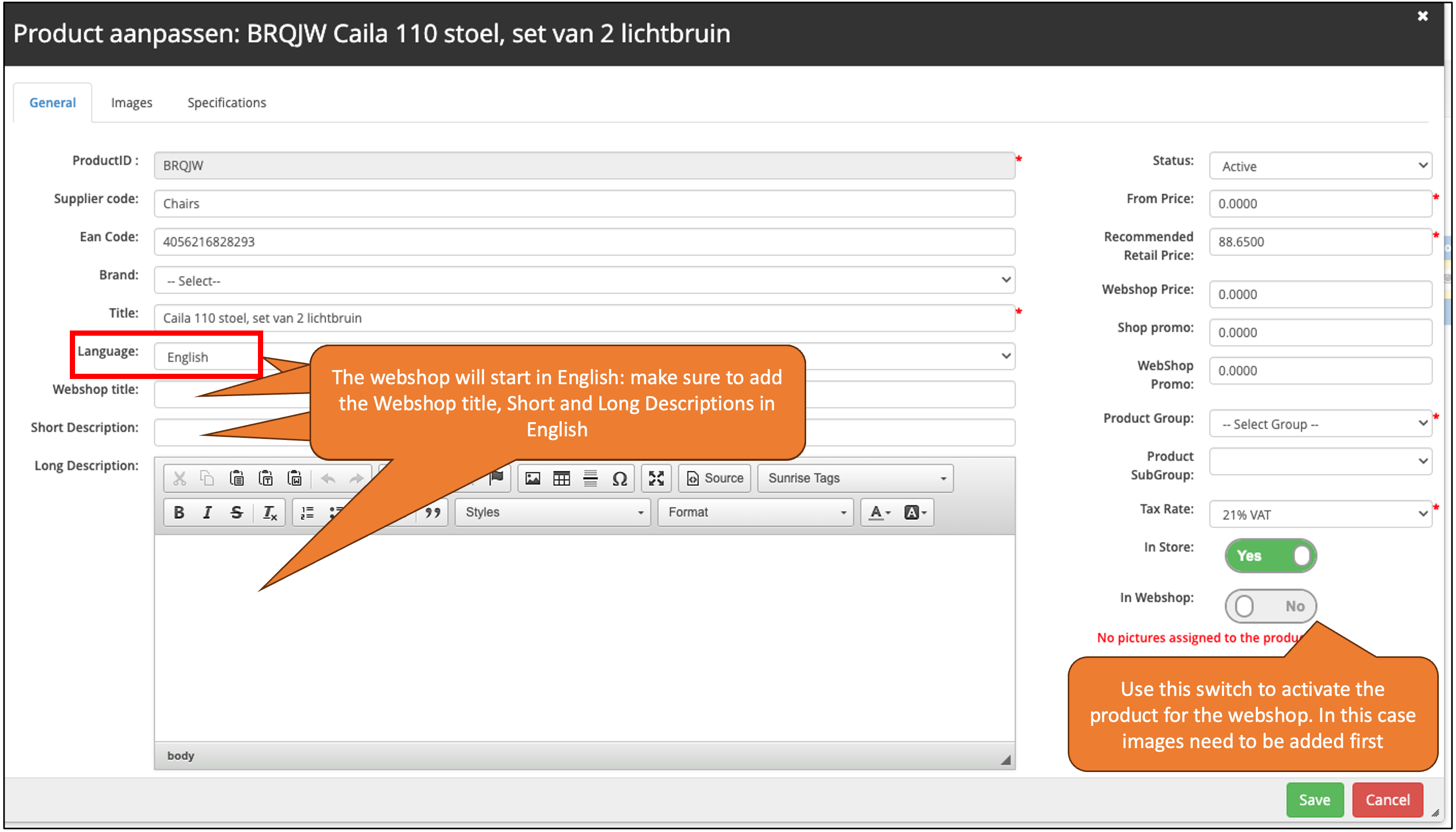1456x832 pixels.
Task: Insert a block quote
Action: coord(433,512)
